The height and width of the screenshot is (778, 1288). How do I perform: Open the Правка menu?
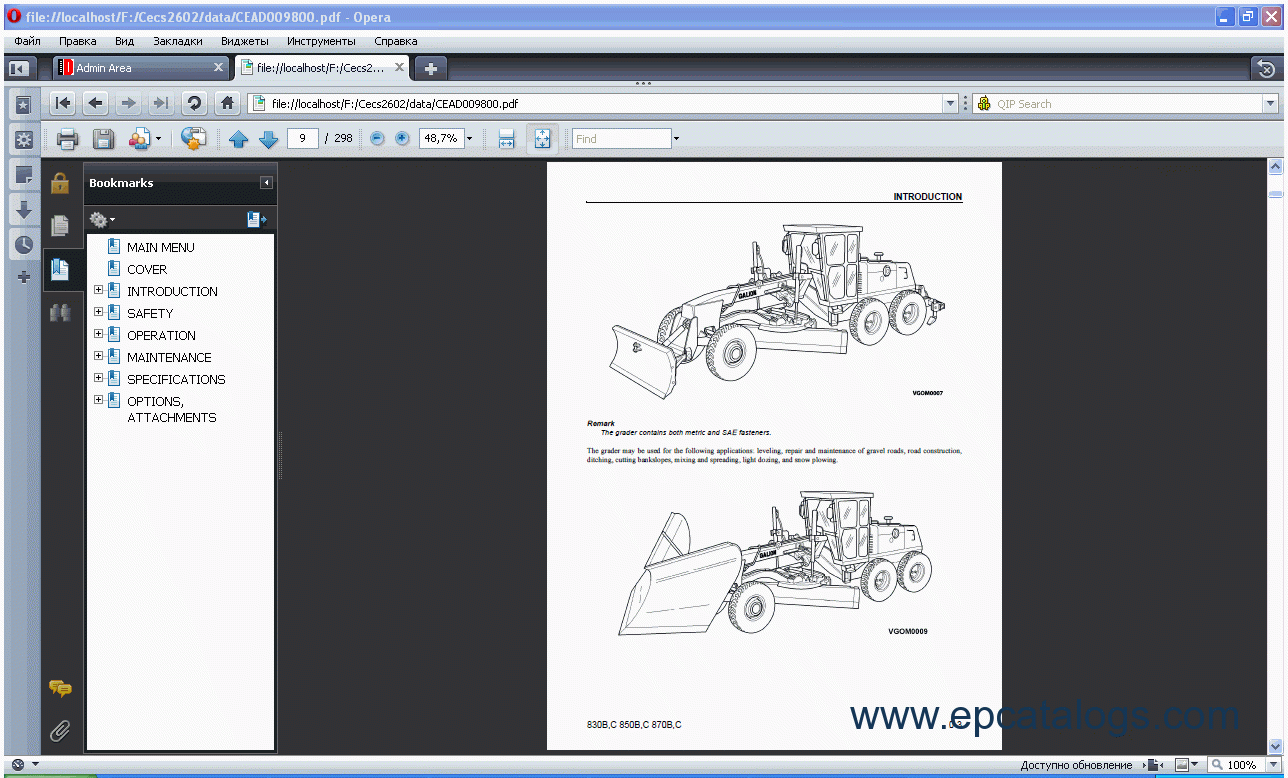point(78,41)
